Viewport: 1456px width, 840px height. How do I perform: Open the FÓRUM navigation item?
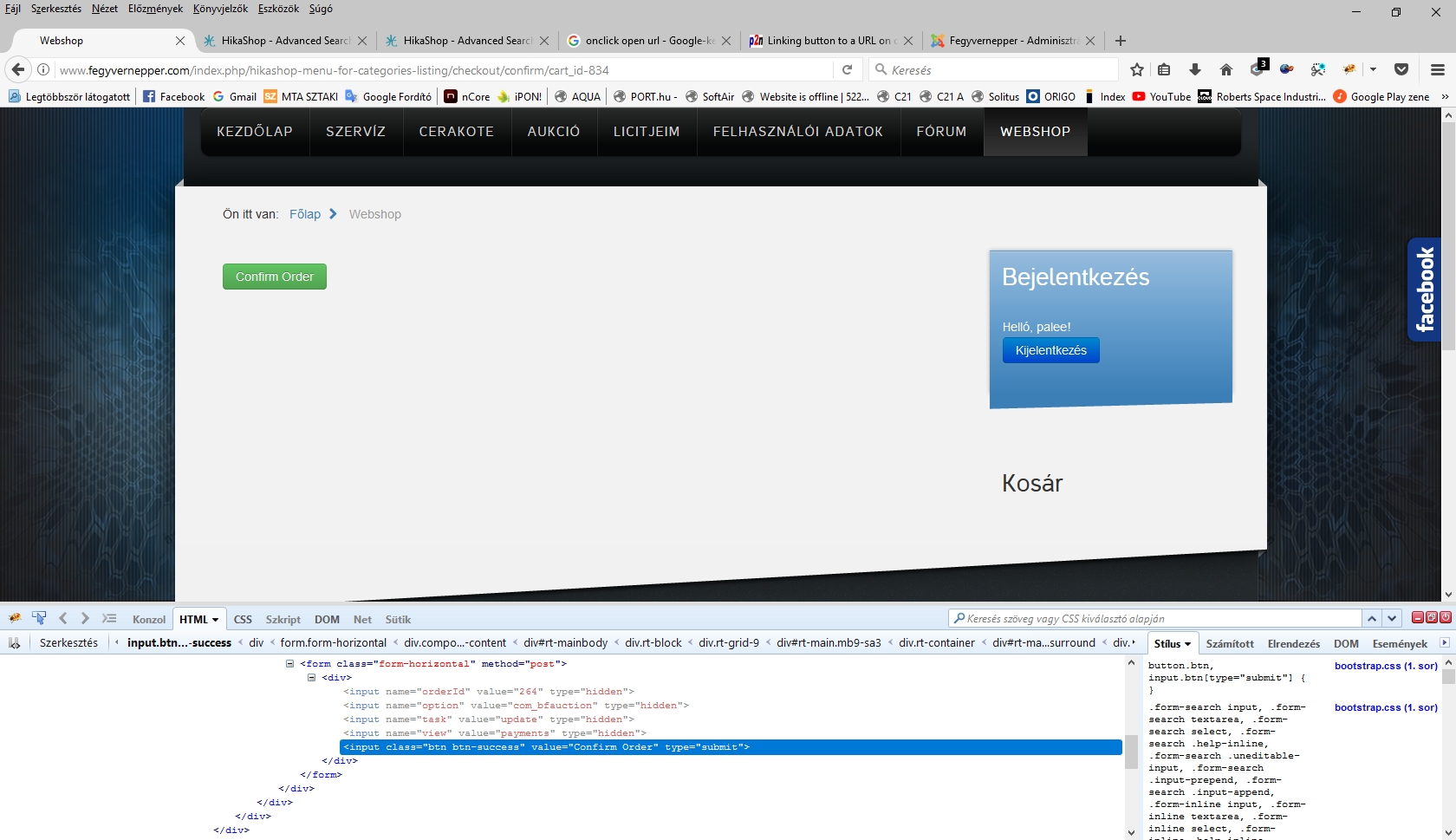click(942, 132)
